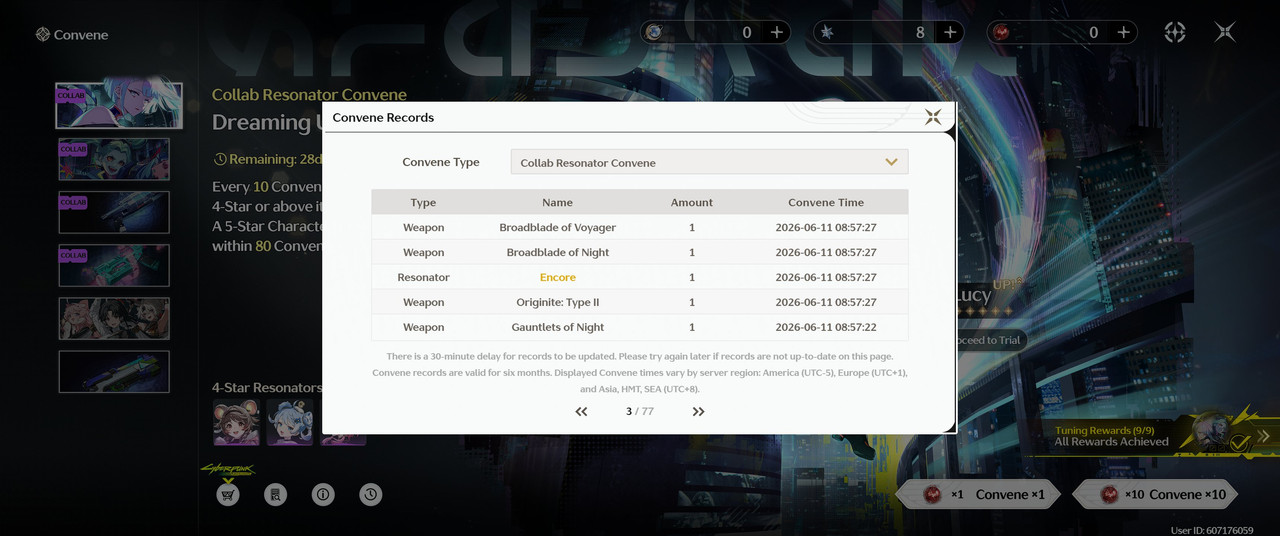Select the second Collab banner thumbnail
This screenshot has width=1280, height=536.
click(114, 159)
